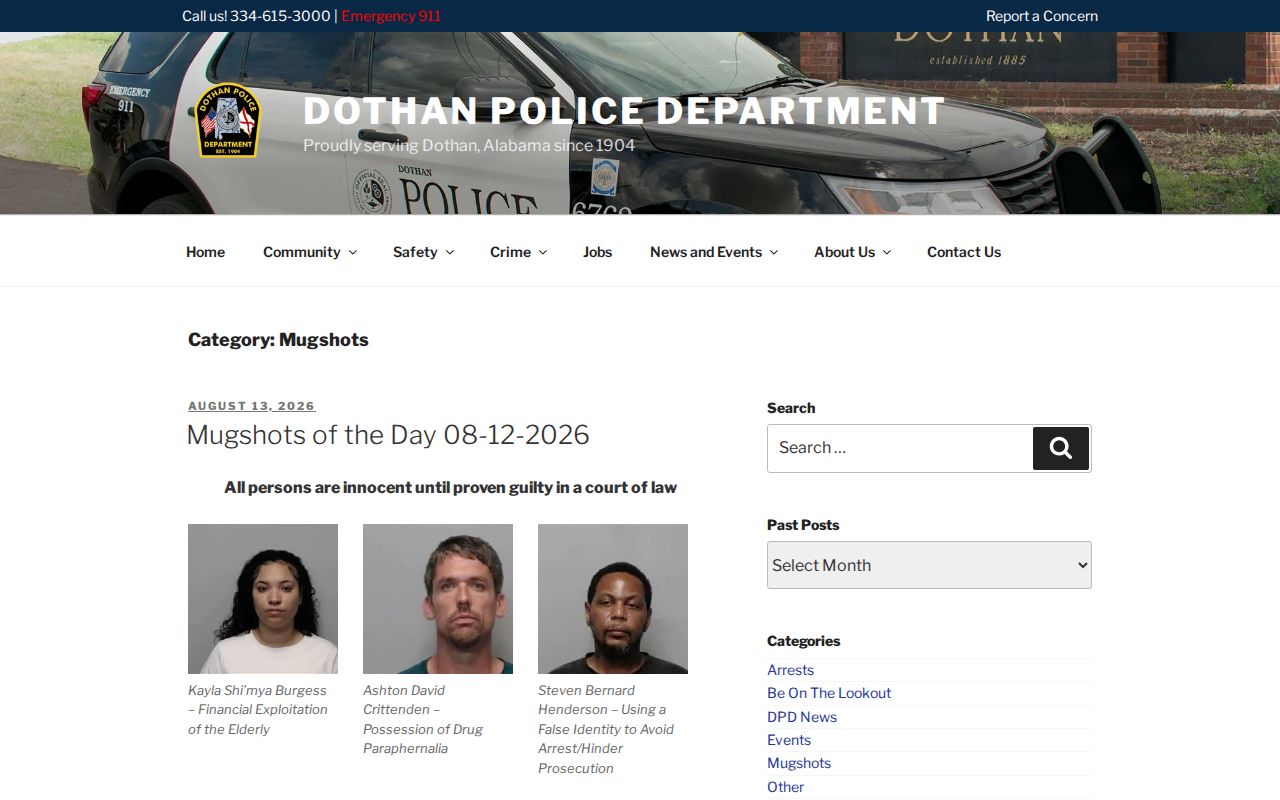
Task: Click the phone number 334-615-3000
Action: click(x=280, y=16)
